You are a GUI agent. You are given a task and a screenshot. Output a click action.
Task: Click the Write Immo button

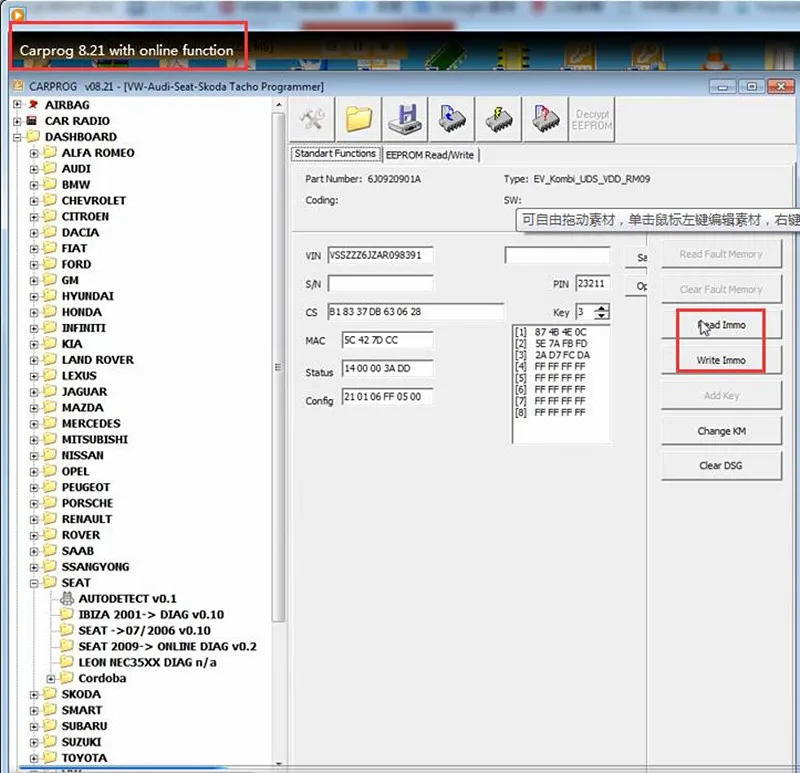pos(721,360)
